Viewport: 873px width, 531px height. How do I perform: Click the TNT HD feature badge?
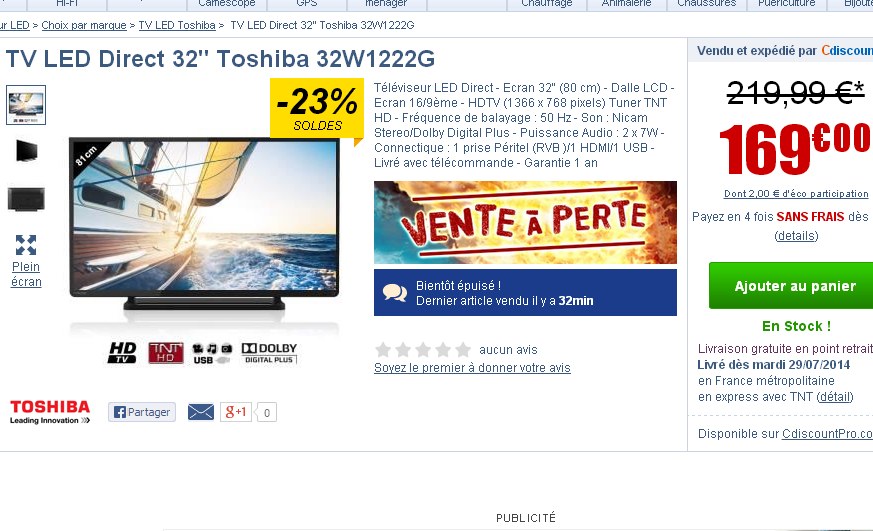166,353
